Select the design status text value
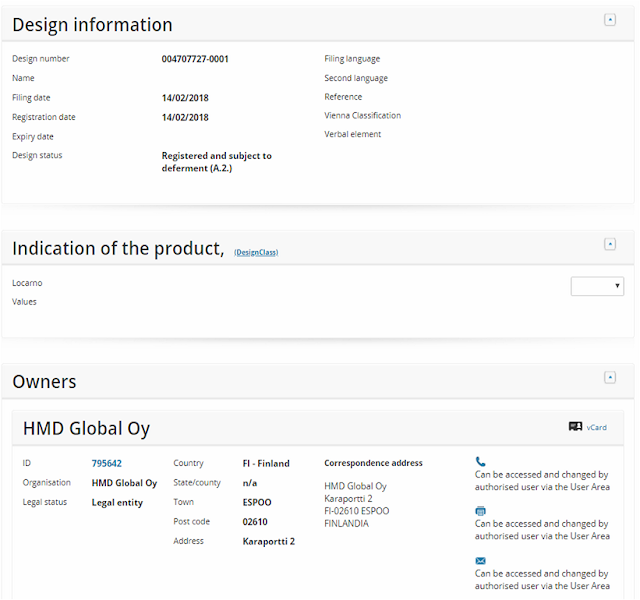 pyautogui.click(x=216, y=162)
